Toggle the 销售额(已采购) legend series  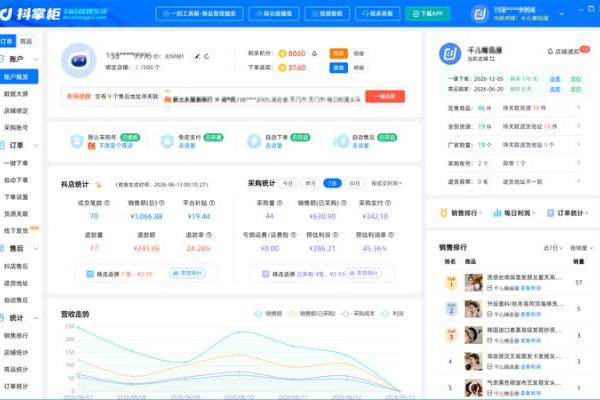(x=312, y=313)
